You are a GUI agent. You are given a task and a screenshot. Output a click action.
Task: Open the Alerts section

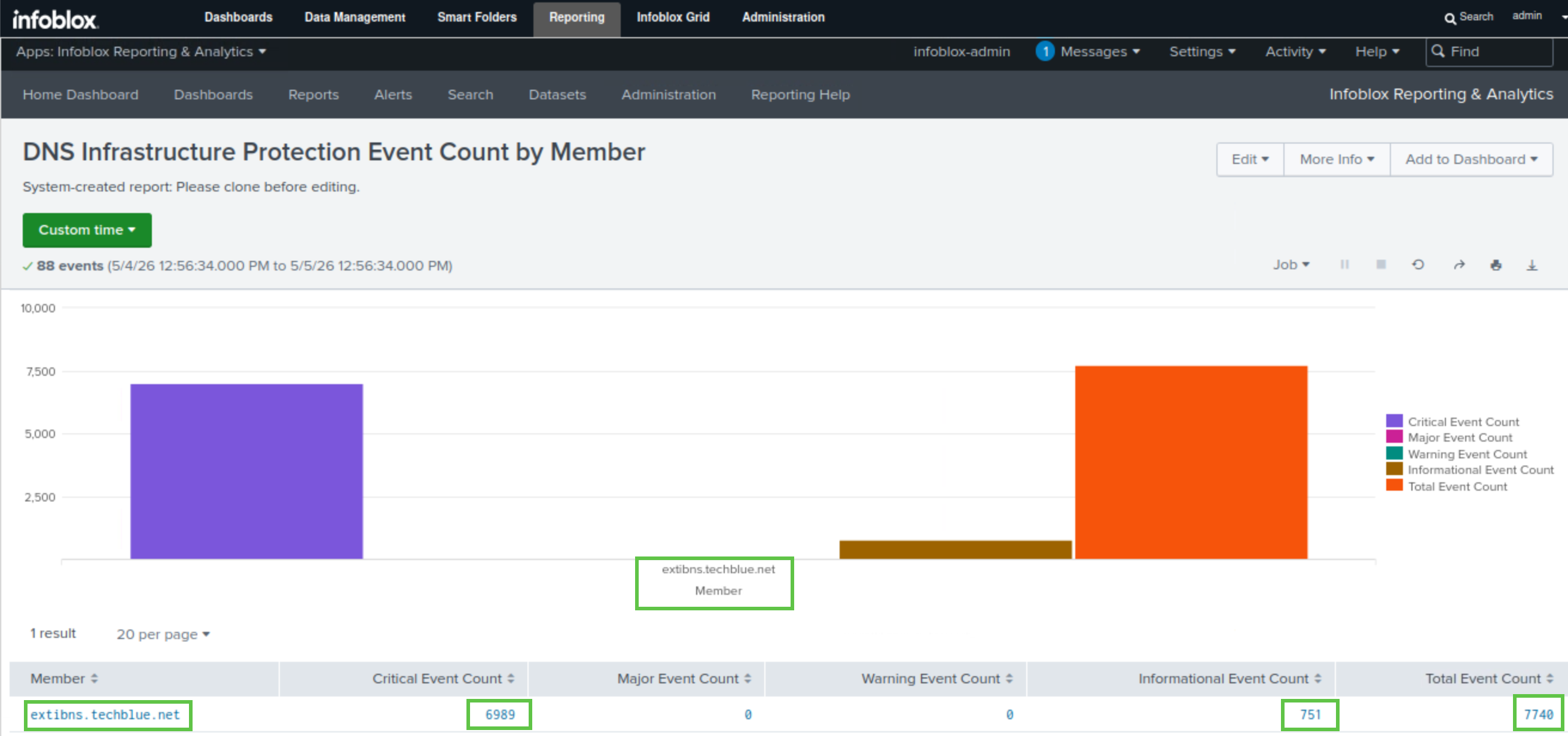(393, 95)
